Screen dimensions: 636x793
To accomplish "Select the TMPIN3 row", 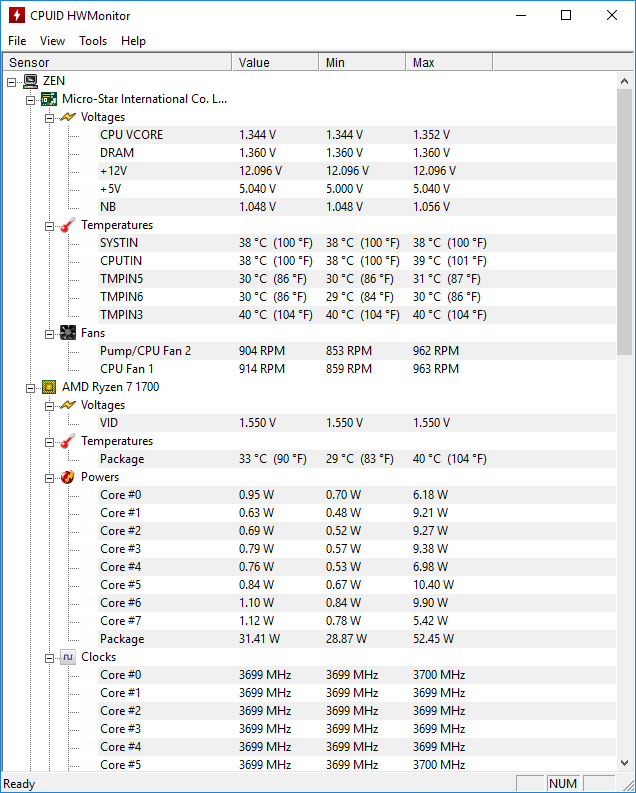I will [356, 315].
